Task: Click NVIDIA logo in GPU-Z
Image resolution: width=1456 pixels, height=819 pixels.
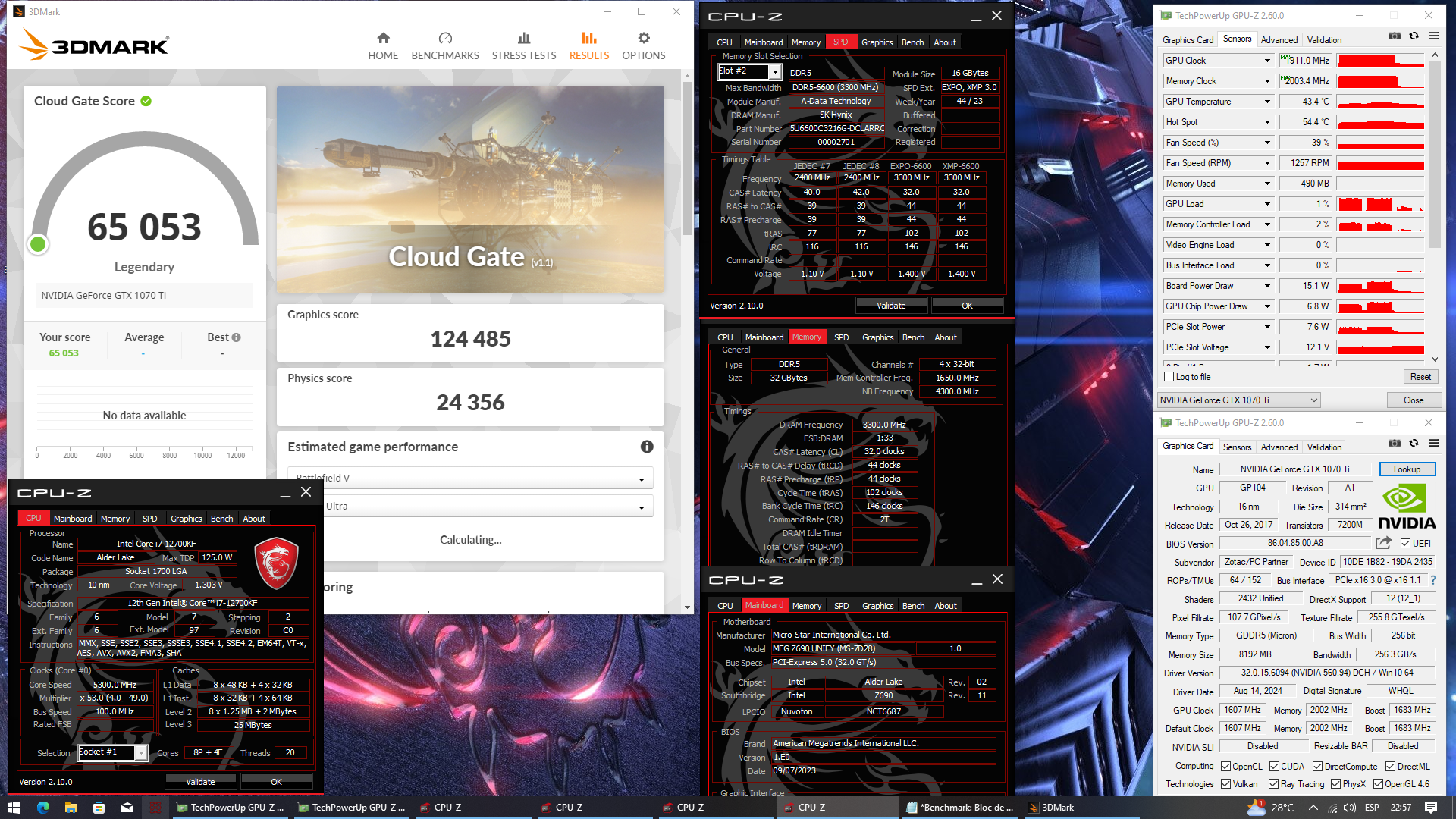Action: (x=1407, y=507)
